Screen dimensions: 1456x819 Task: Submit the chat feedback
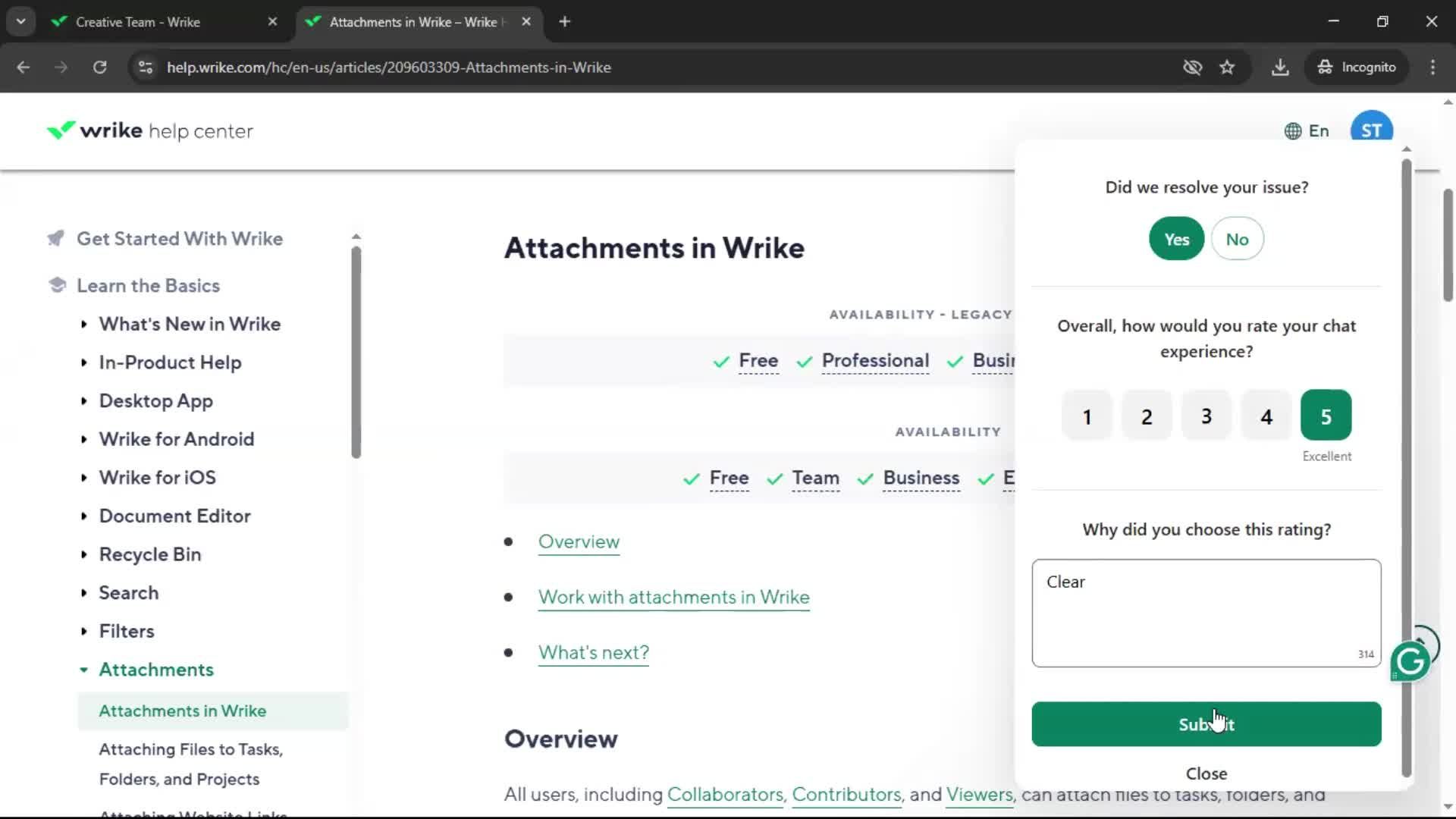(1206, 724)
